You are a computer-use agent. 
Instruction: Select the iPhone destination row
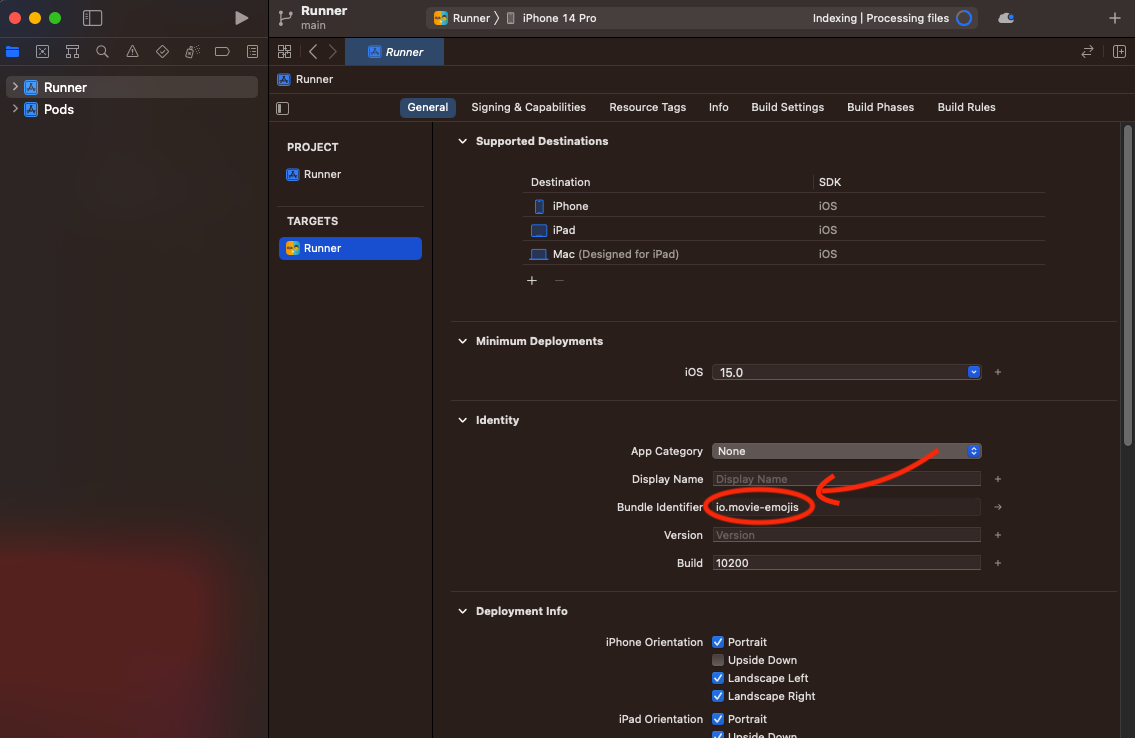(x=784, y=206)
